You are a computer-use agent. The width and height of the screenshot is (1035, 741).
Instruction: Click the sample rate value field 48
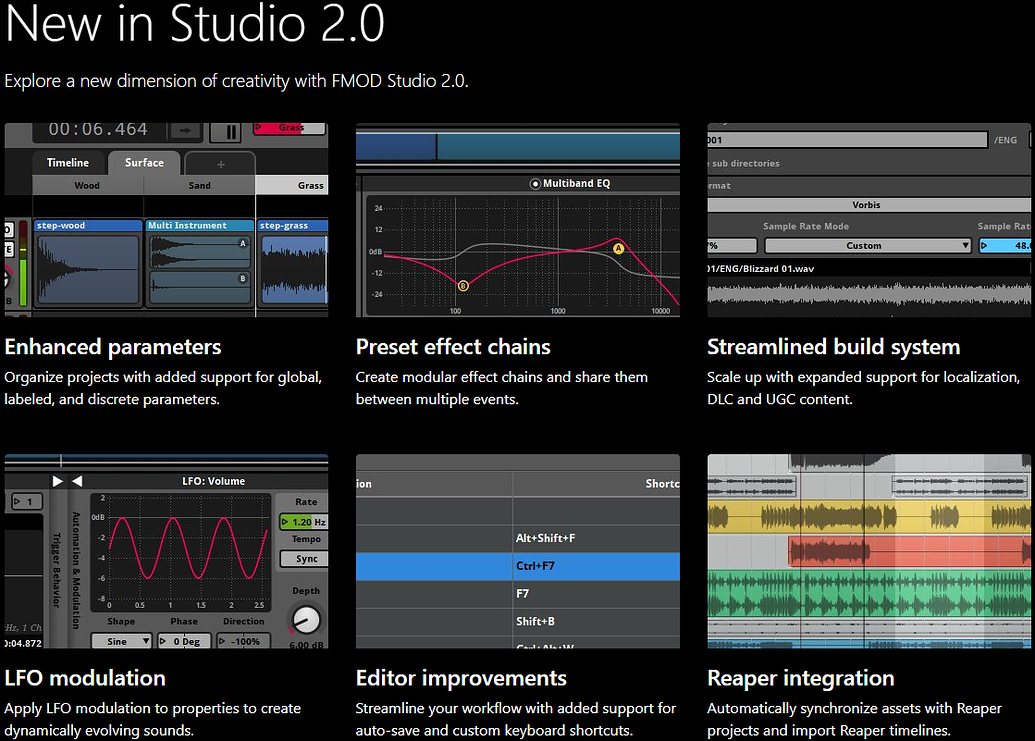pos(1005,245)
